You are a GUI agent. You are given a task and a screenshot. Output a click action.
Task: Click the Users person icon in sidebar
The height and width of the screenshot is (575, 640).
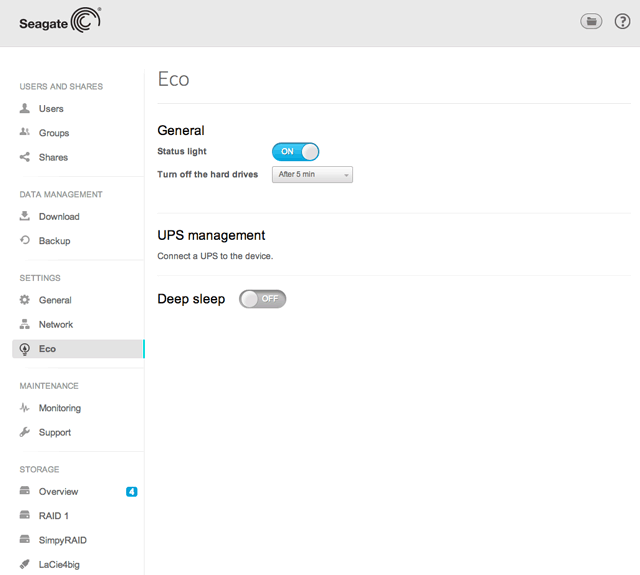tap(25, 108)
